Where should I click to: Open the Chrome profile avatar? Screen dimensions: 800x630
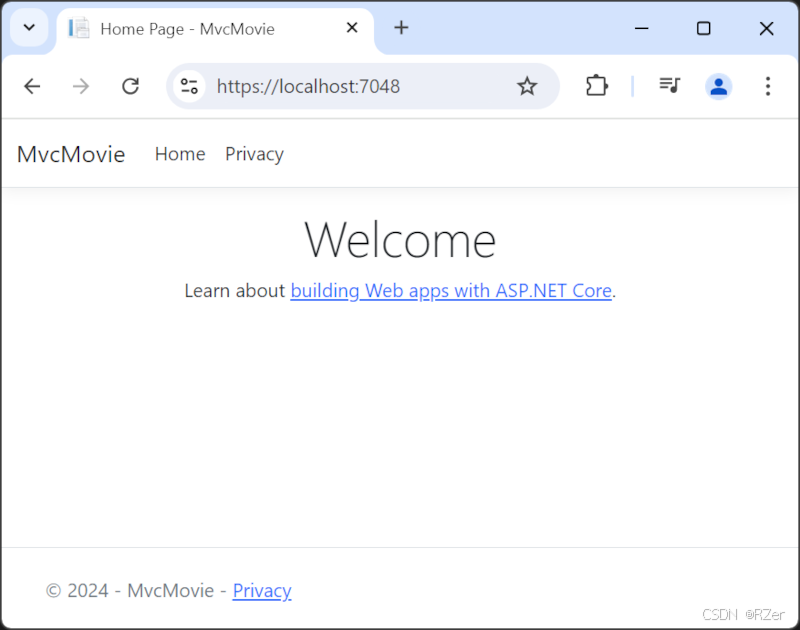click(x=718, y=86)
